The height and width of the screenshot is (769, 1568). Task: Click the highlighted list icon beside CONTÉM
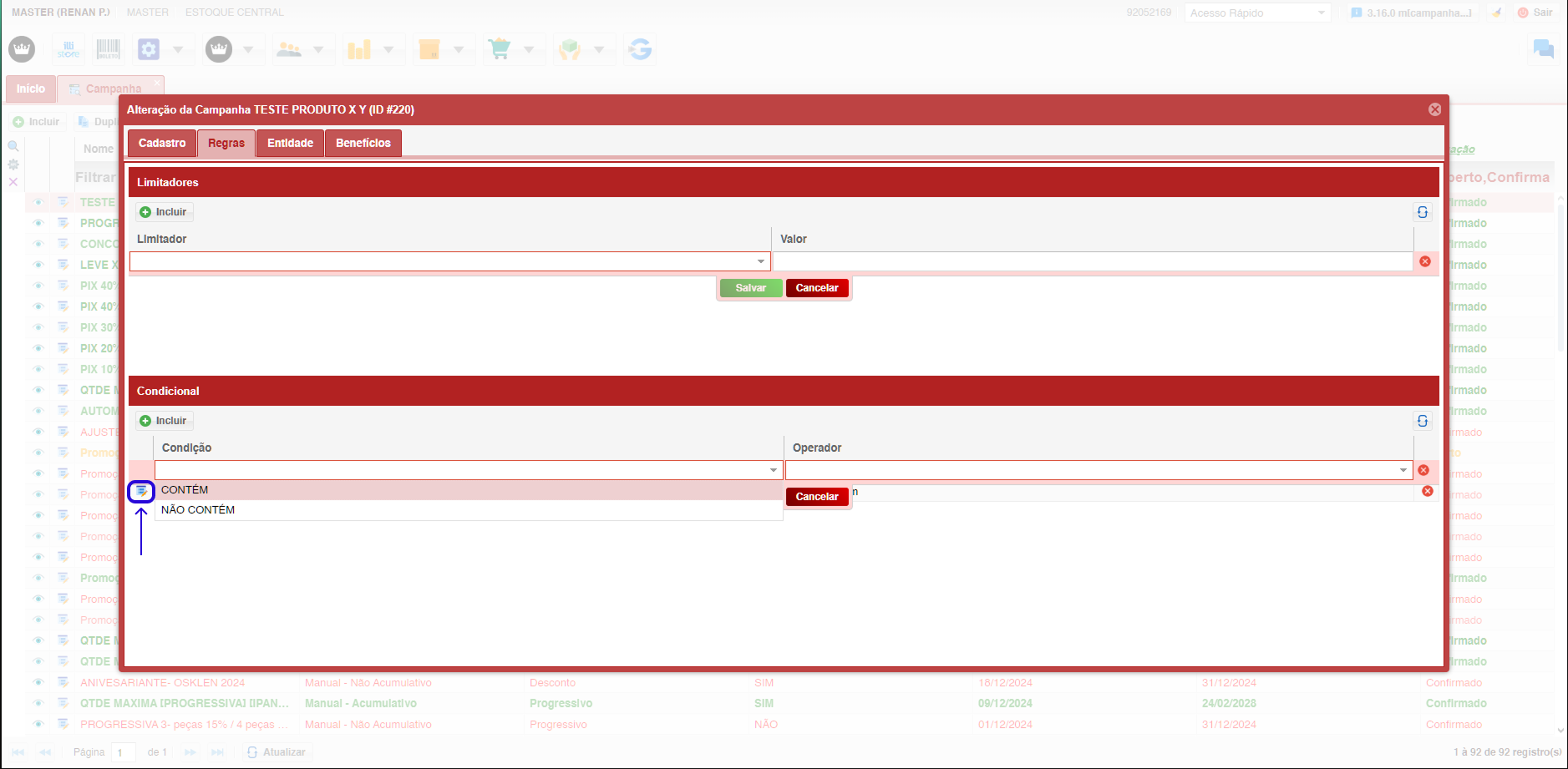(x=141, y=491)
